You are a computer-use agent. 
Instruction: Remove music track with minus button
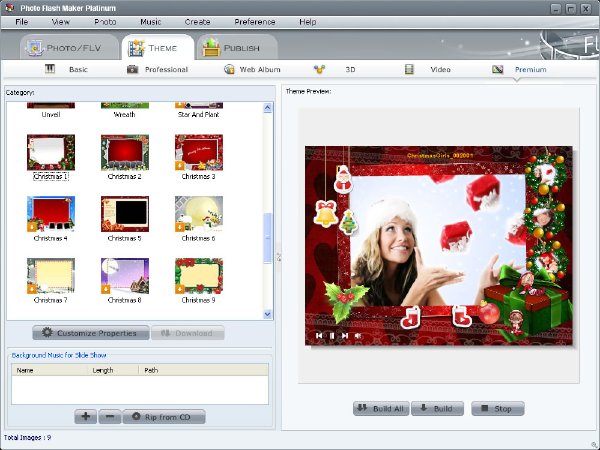110,416
